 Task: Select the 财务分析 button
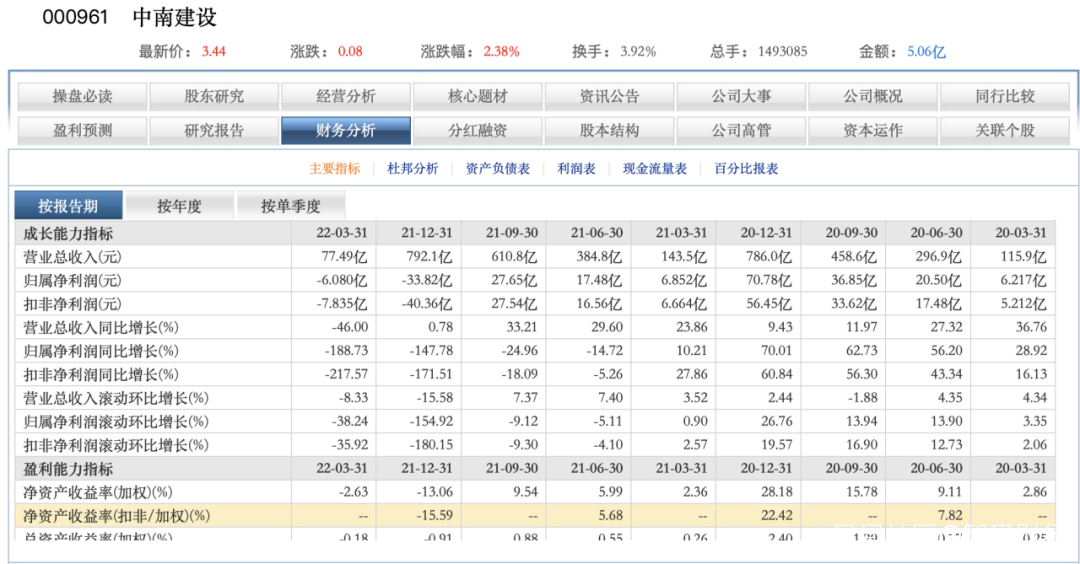[346, 131]
